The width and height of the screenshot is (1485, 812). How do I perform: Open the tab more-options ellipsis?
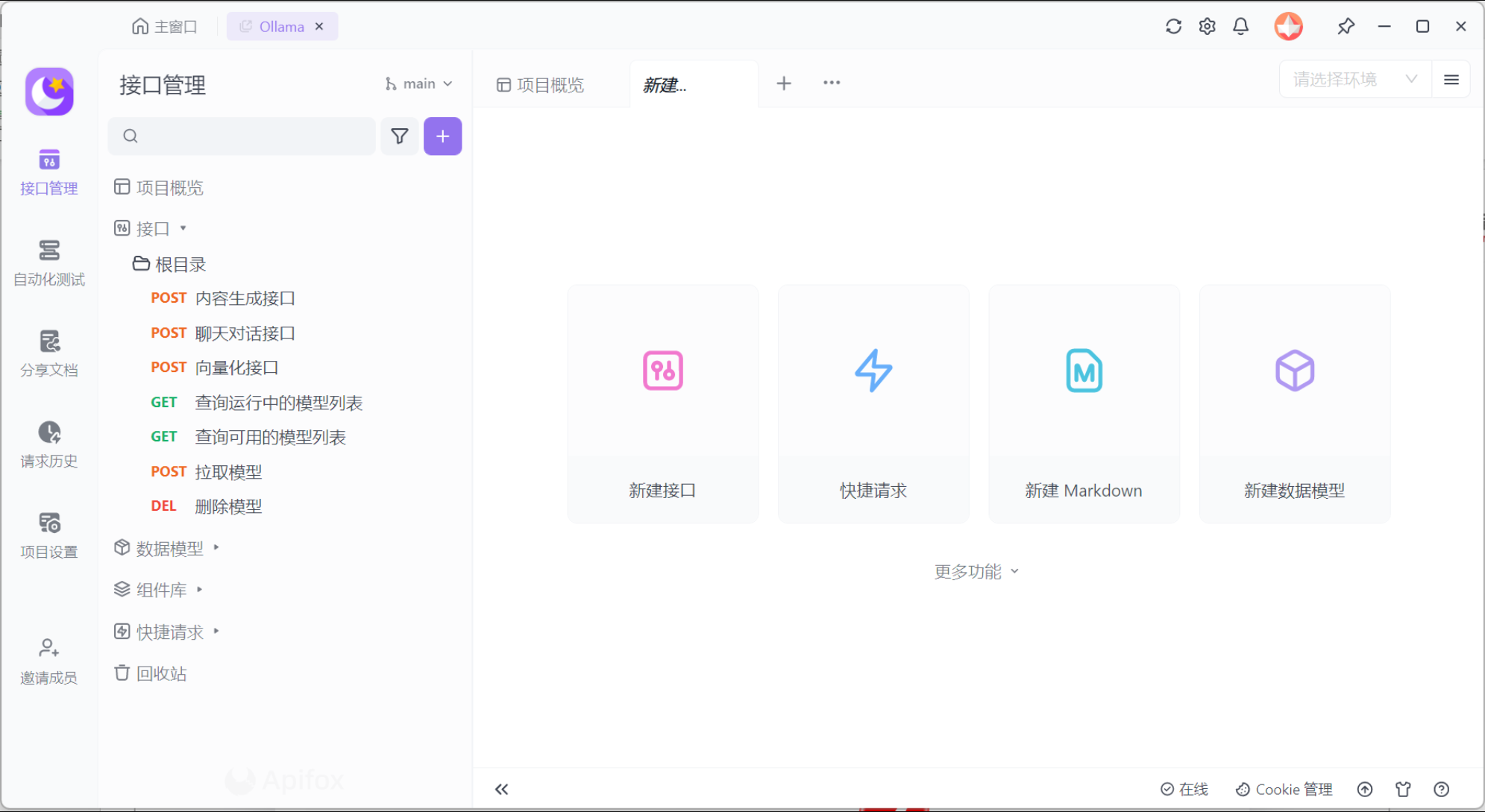(x=832, y=83)
